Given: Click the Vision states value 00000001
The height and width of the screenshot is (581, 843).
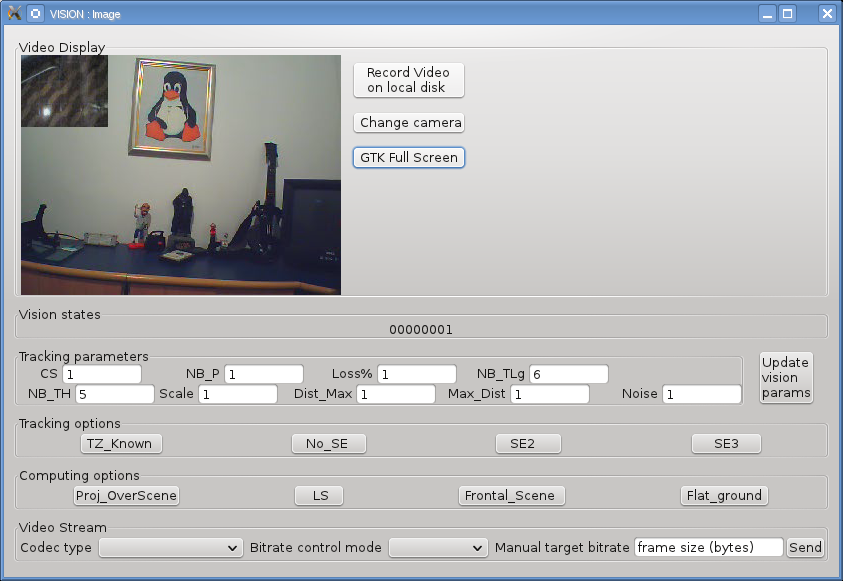Looking at the screenshot, I should [x=421, y=329].
